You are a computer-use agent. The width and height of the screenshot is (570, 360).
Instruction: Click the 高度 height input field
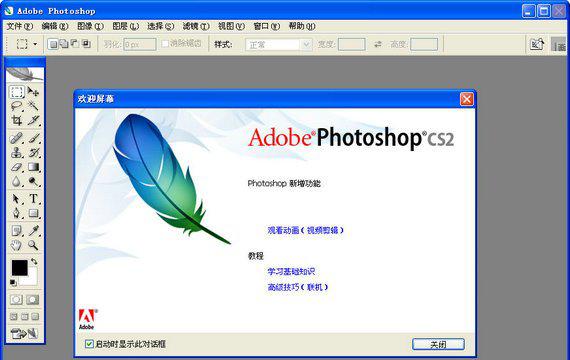pyautogui.click(x=424, y=45)
